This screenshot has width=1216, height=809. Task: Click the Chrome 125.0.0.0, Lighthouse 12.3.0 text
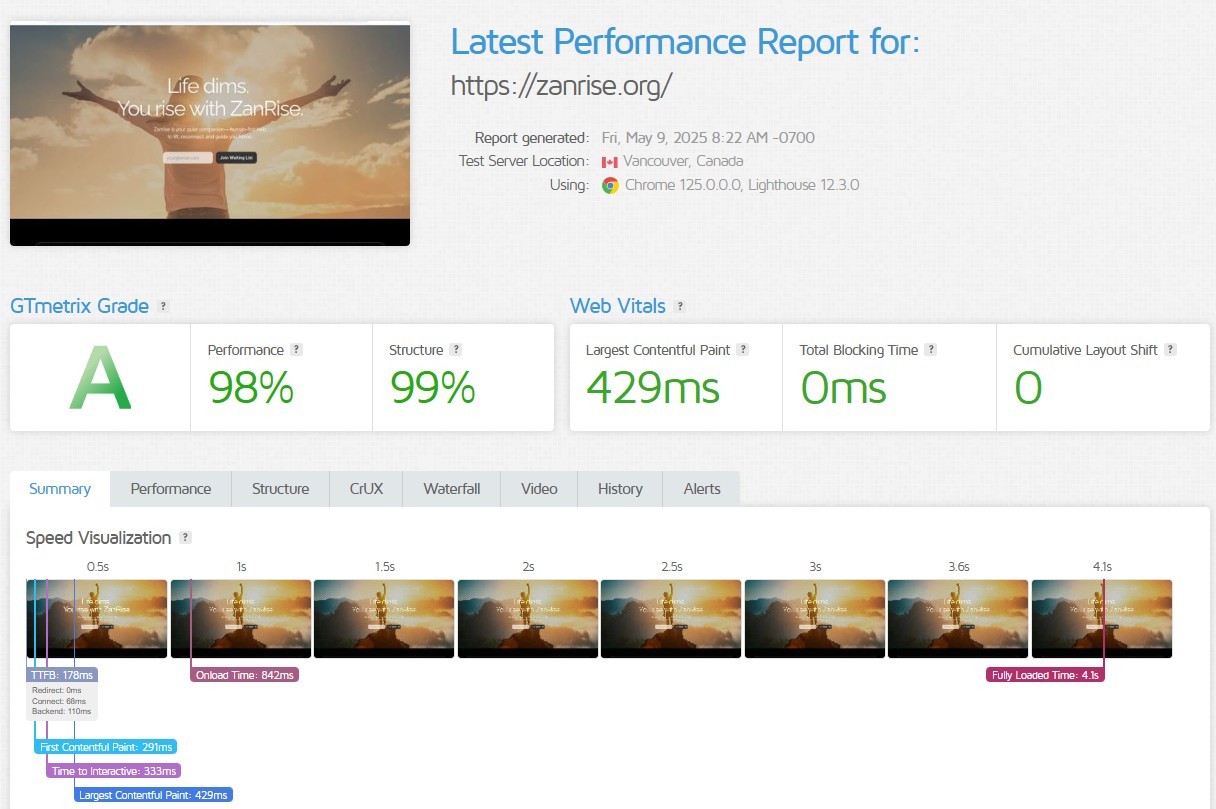point(742,185)
